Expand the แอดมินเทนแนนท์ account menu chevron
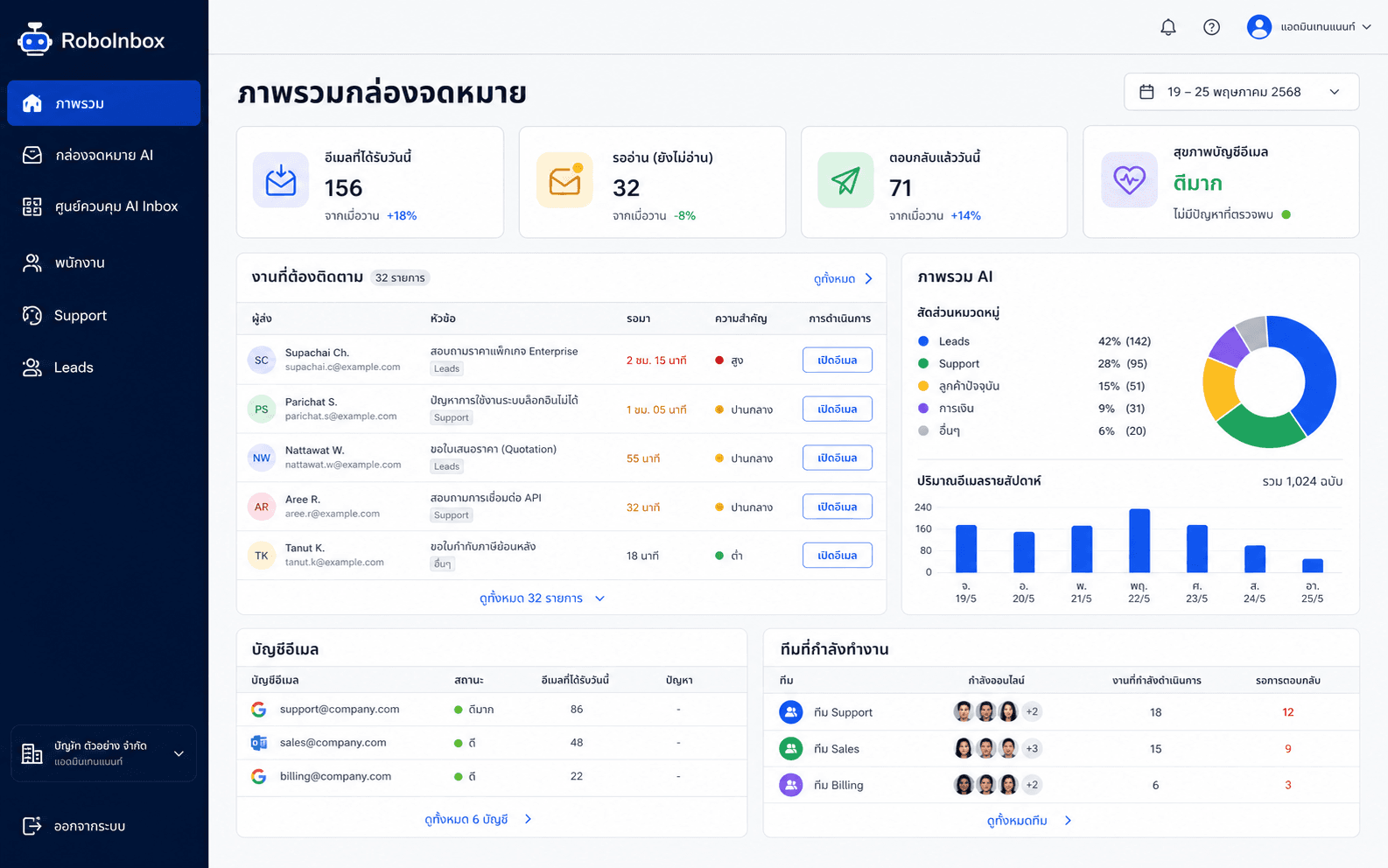1388x868 pixels. click(1367, 27)
